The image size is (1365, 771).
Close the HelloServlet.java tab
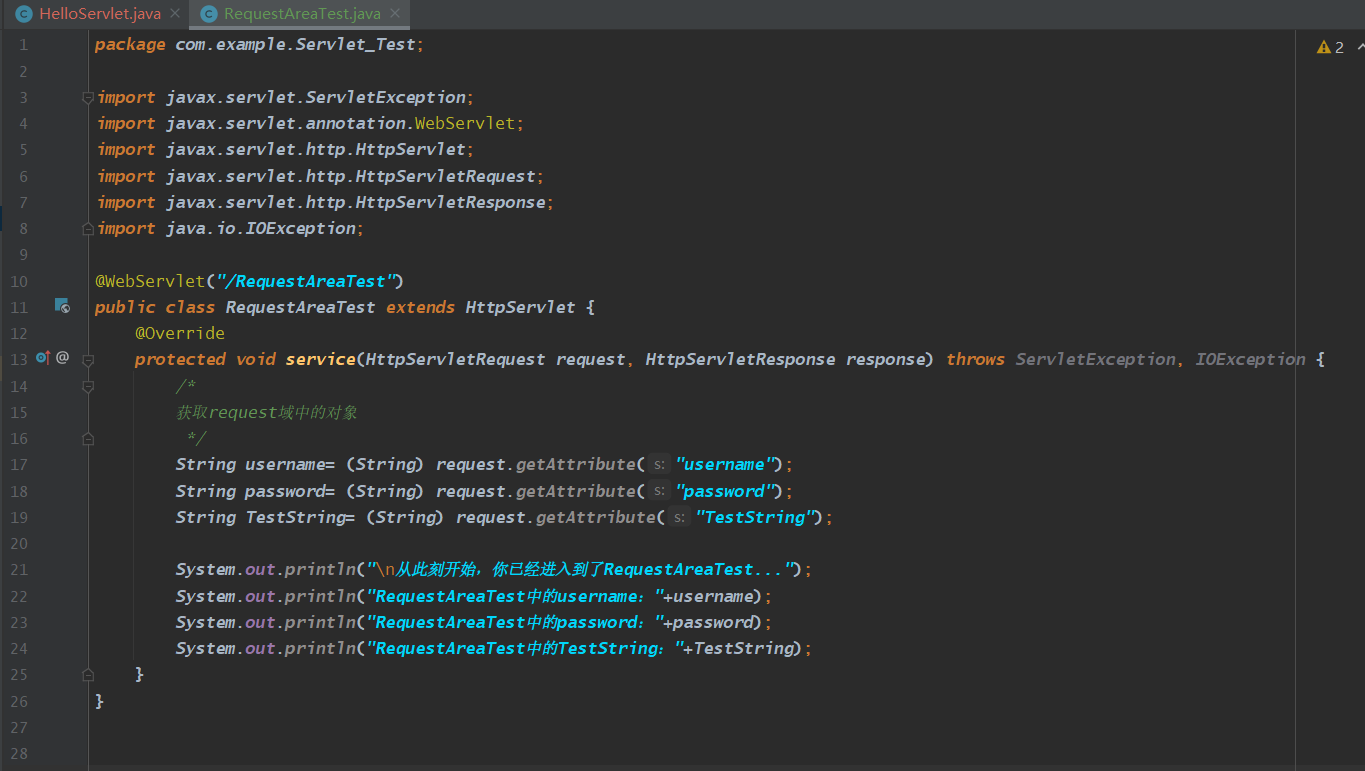point(175,14)
